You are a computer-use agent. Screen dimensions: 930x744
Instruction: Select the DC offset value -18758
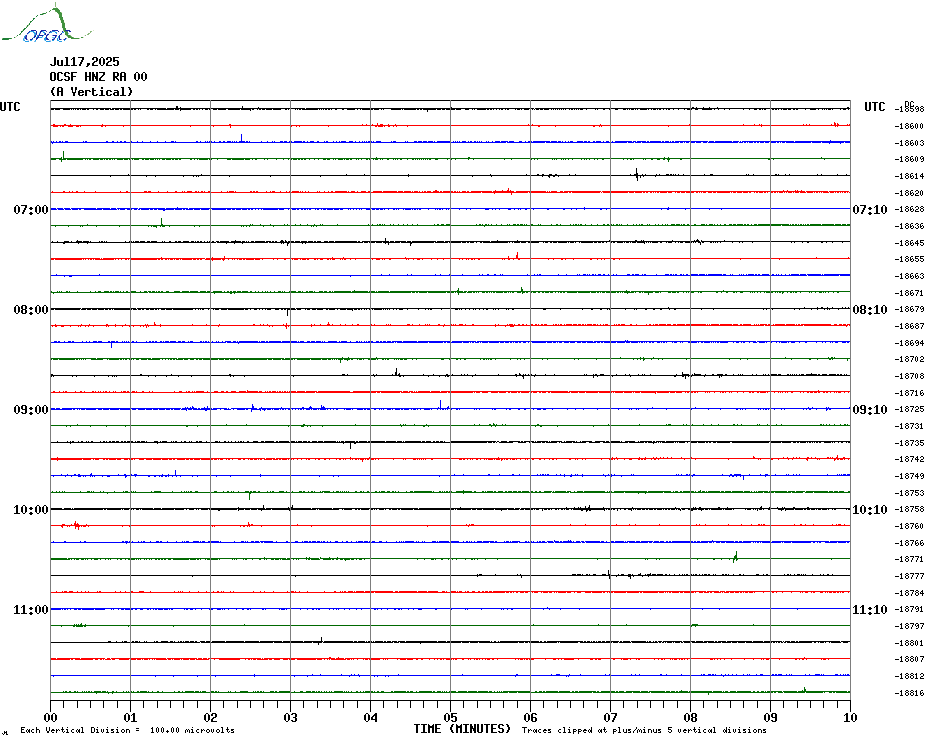pos(909,510)
